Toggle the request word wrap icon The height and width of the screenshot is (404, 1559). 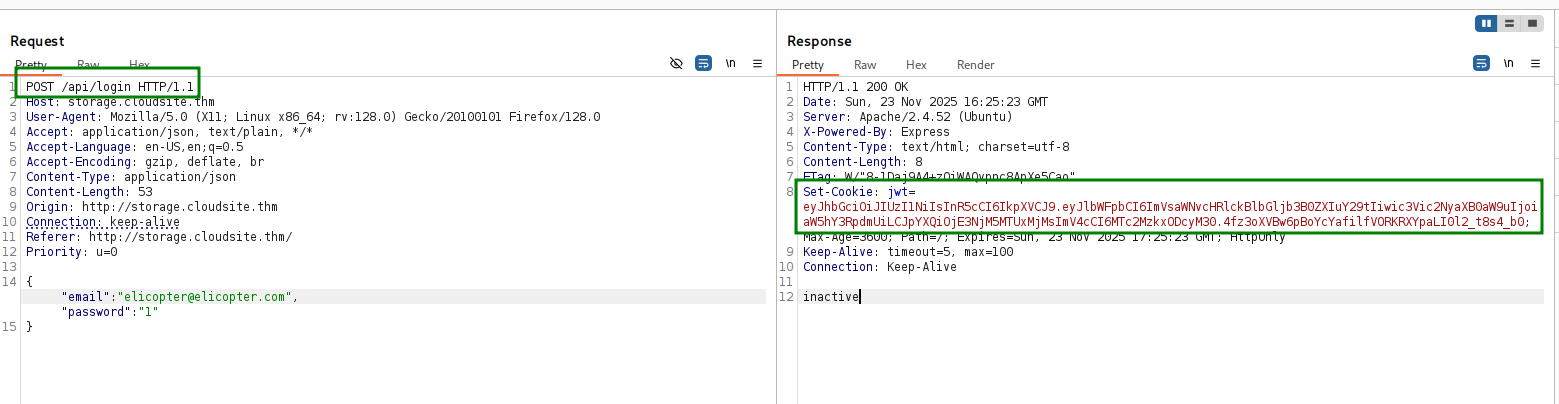coord(704,63)
